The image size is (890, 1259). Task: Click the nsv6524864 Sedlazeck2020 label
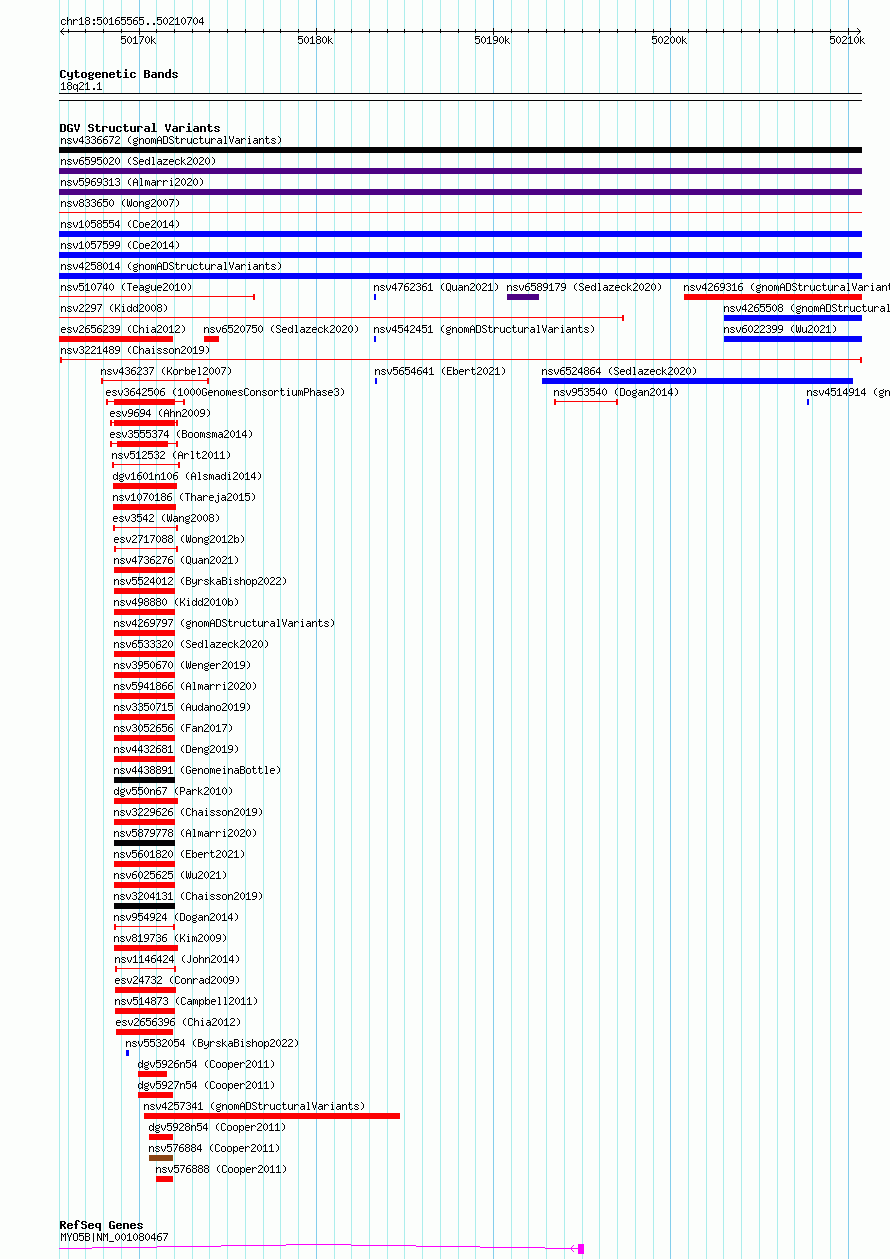tap(620, 371)
